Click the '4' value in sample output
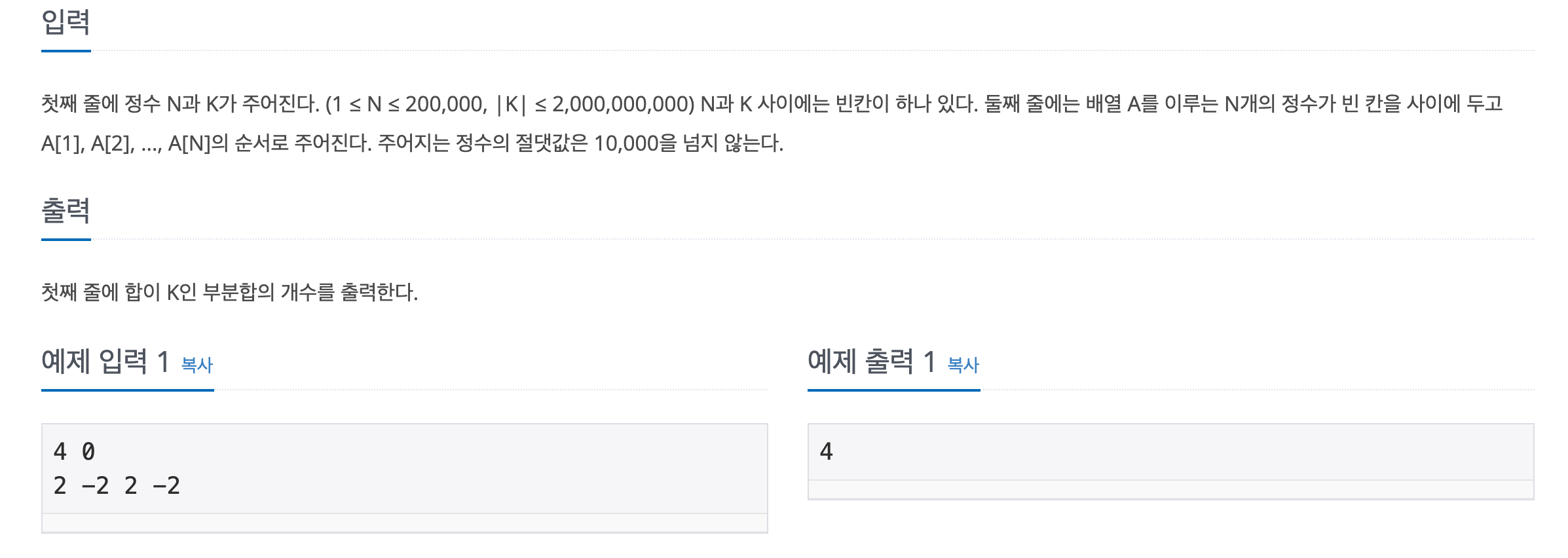 [x=827, y=451]
